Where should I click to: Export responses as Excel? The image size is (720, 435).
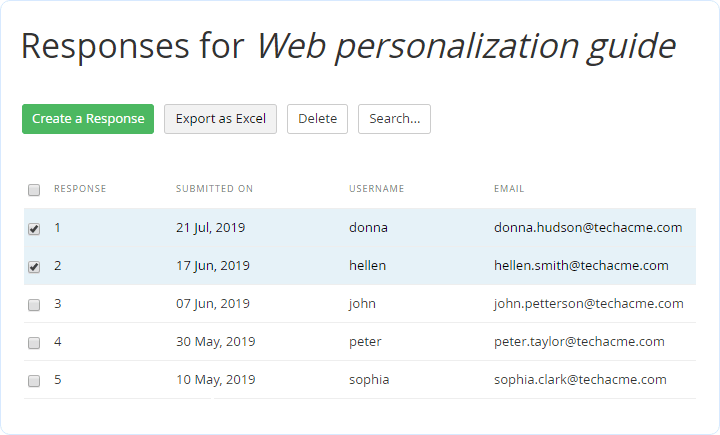click(220, 119)
